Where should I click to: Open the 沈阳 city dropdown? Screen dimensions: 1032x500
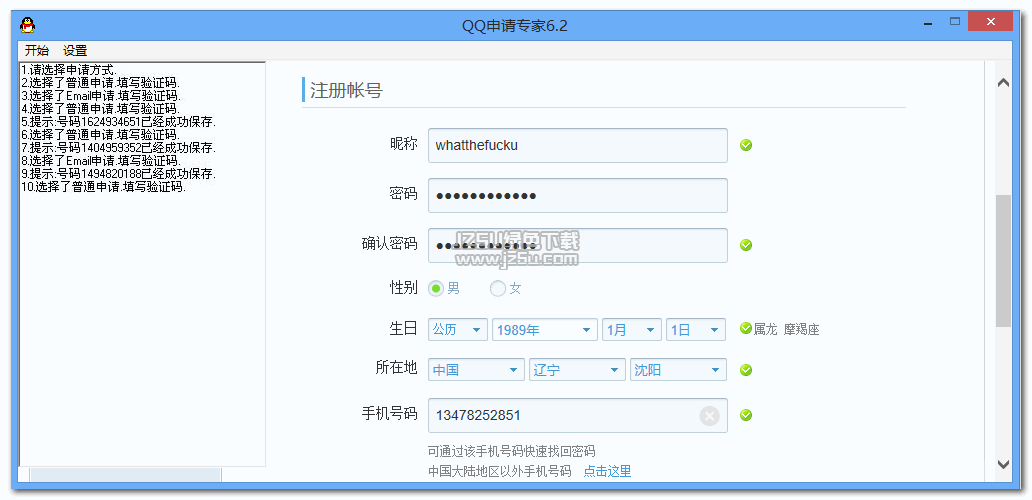coord(679,370)
